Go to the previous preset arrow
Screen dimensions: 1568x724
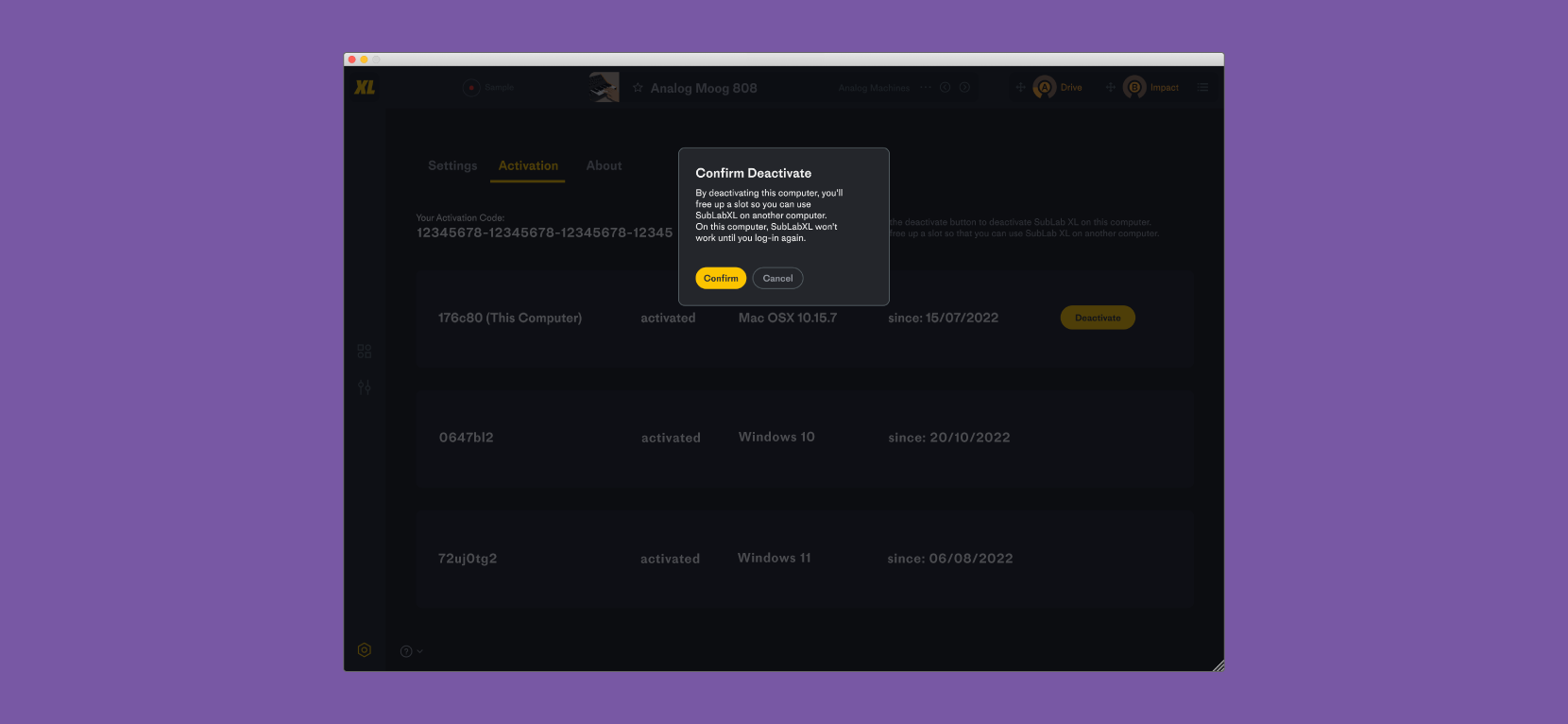click(945, 87)
